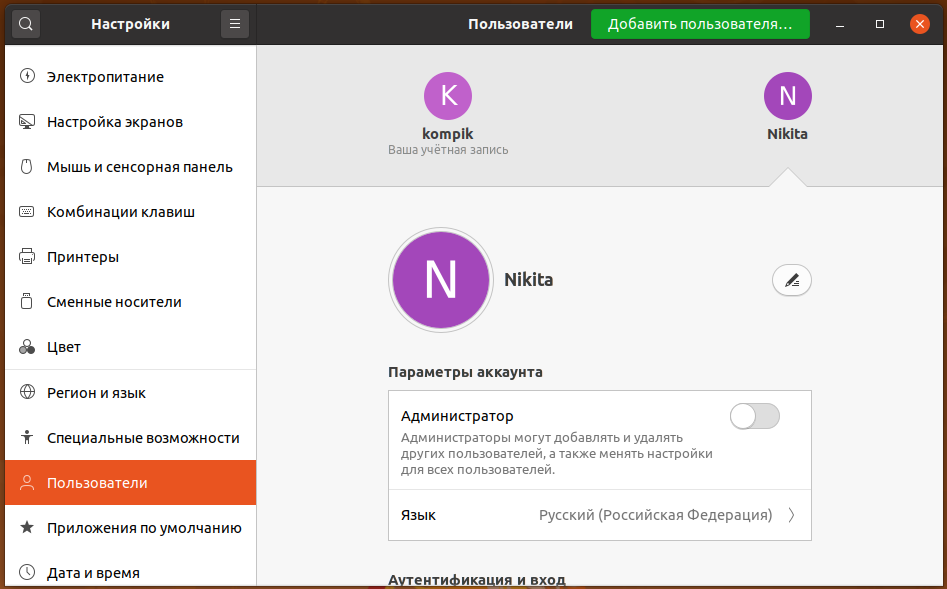Open Сменные носители section

coord(114,302)
